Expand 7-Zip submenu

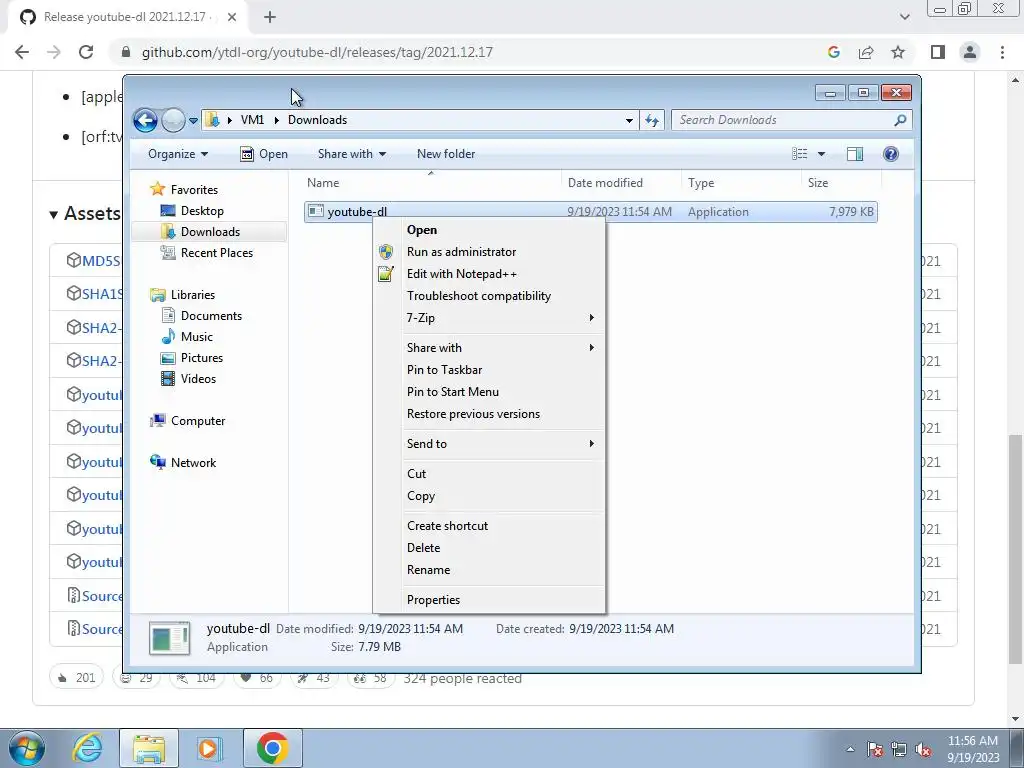(x=488, y=318)
